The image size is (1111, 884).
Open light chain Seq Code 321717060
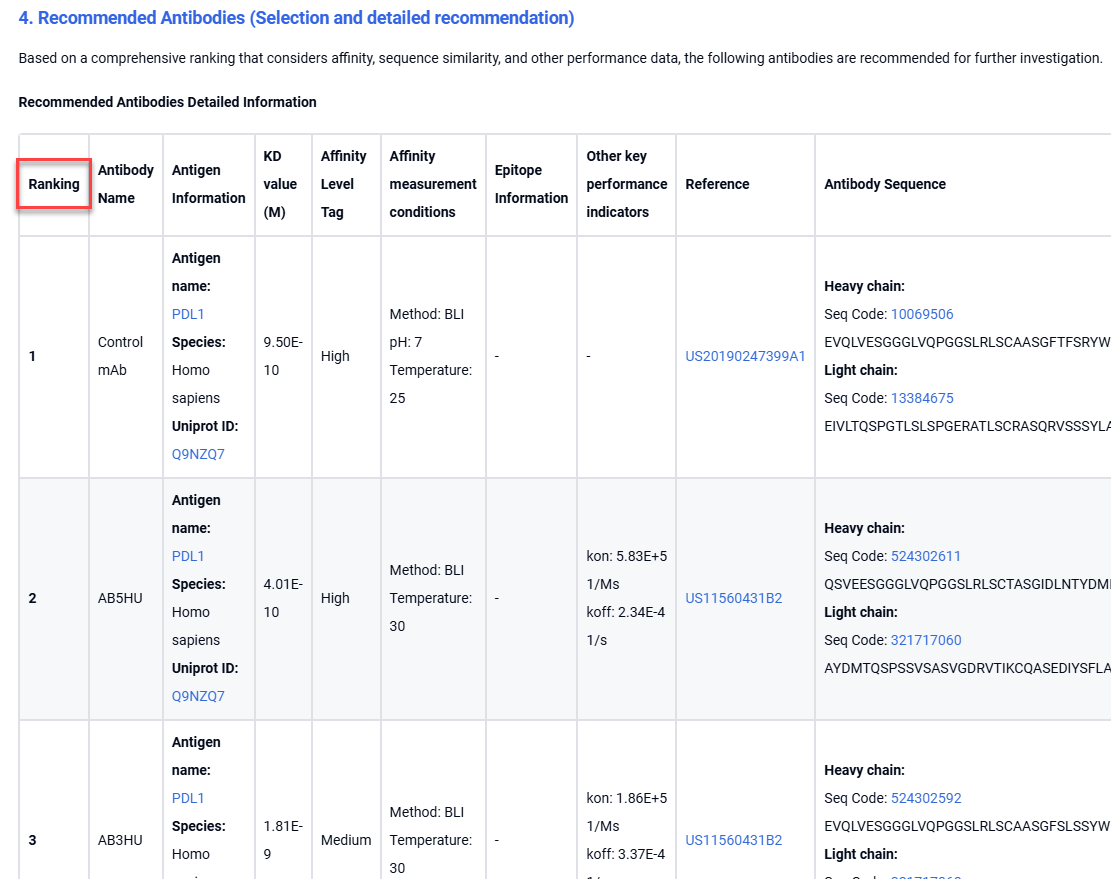pyautogui.click(x=925, y=640)
